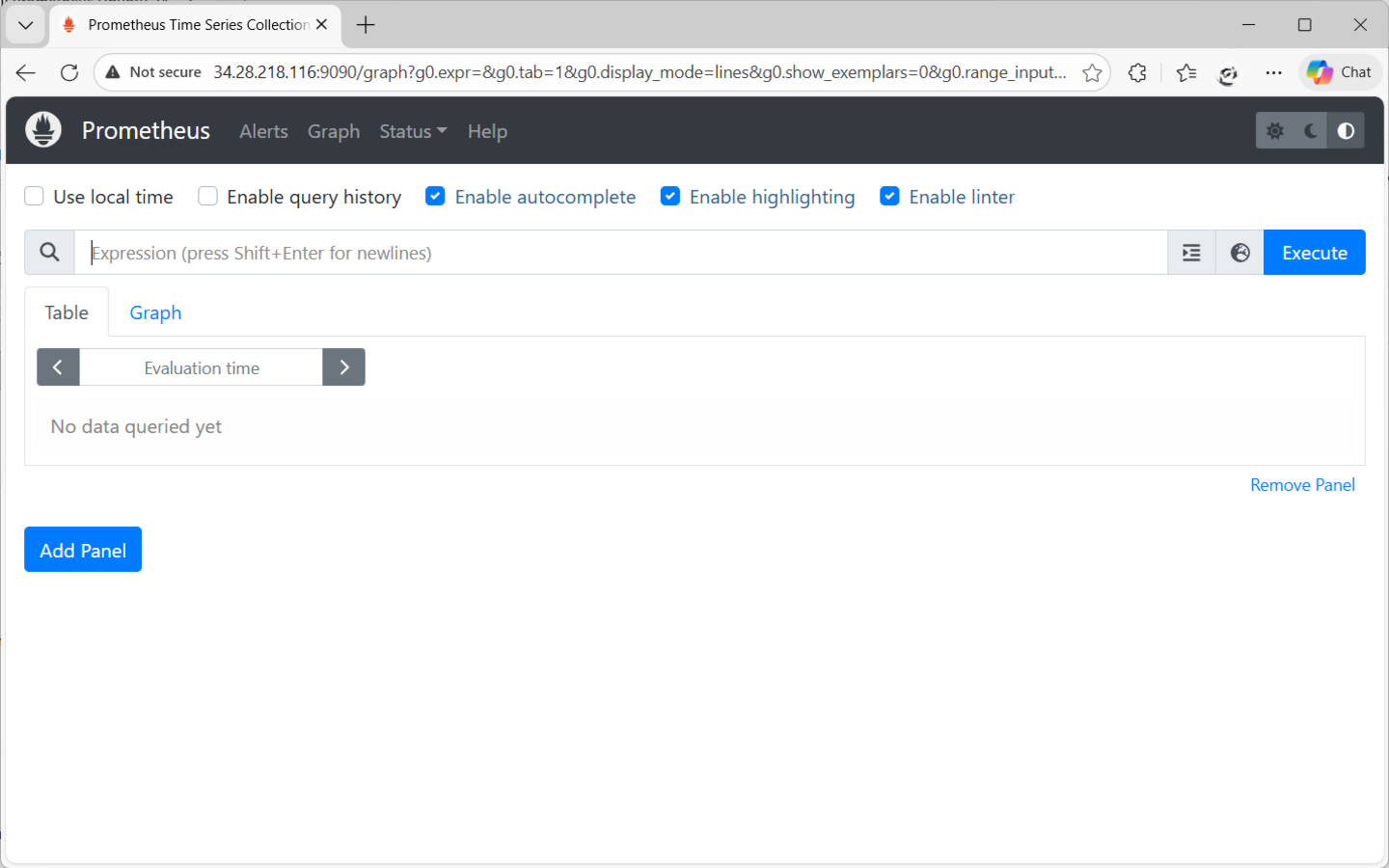
Task: Click the browser refresh icon
Action: coord(68,71)
